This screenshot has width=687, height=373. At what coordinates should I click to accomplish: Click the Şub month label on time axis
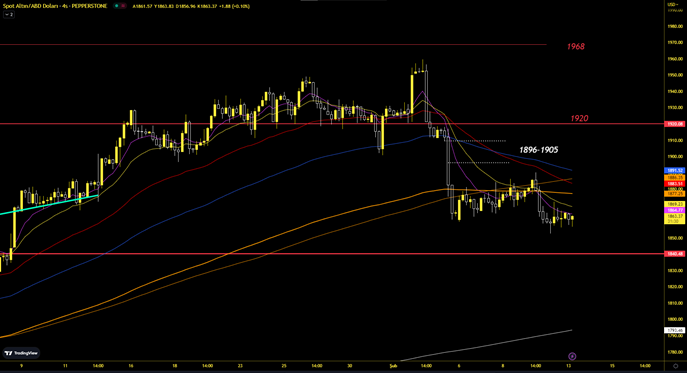393,366
